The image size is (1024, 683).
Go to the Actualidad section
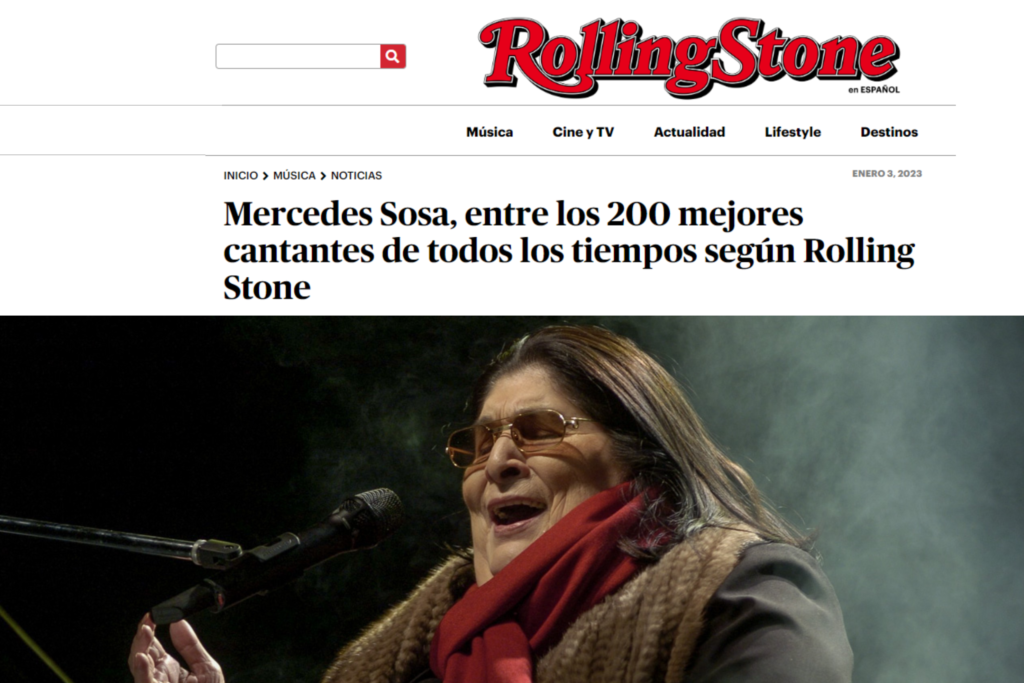coord(690,132)
